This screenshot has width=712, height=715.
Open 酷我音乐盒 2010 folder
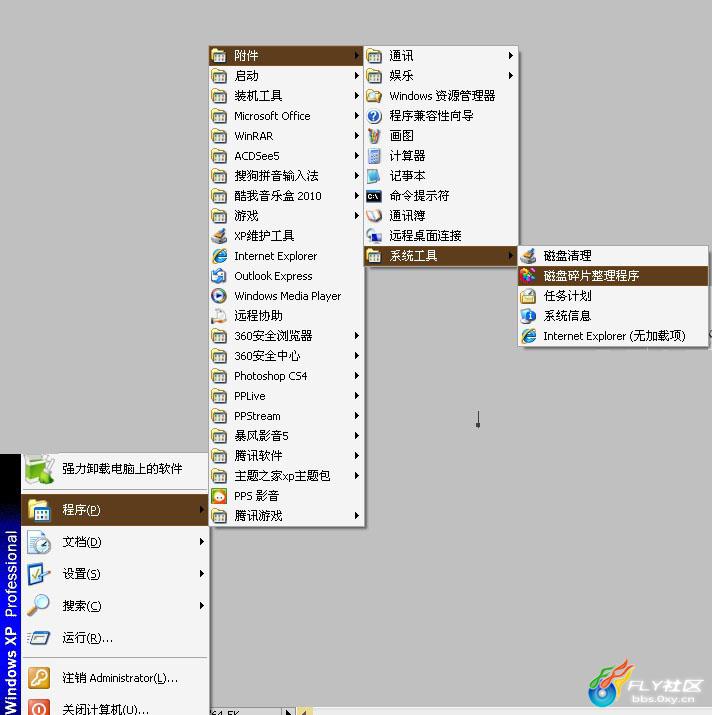tap(286, 196)
